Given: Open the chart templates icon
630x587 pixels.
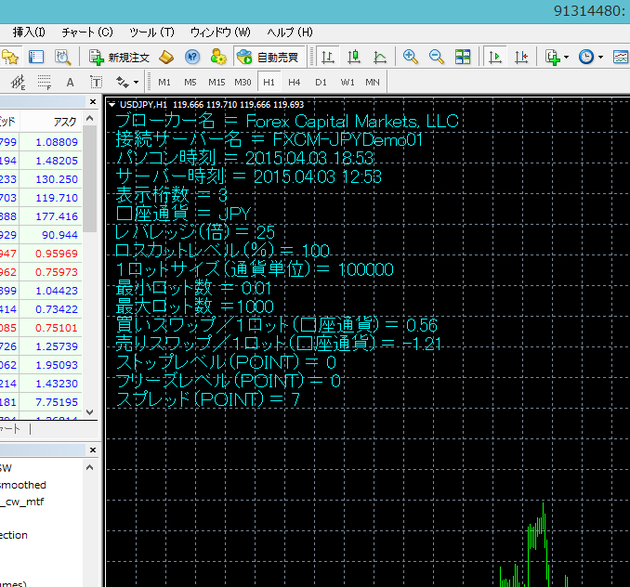Looking at the screenshot, I should click(620, 57).
